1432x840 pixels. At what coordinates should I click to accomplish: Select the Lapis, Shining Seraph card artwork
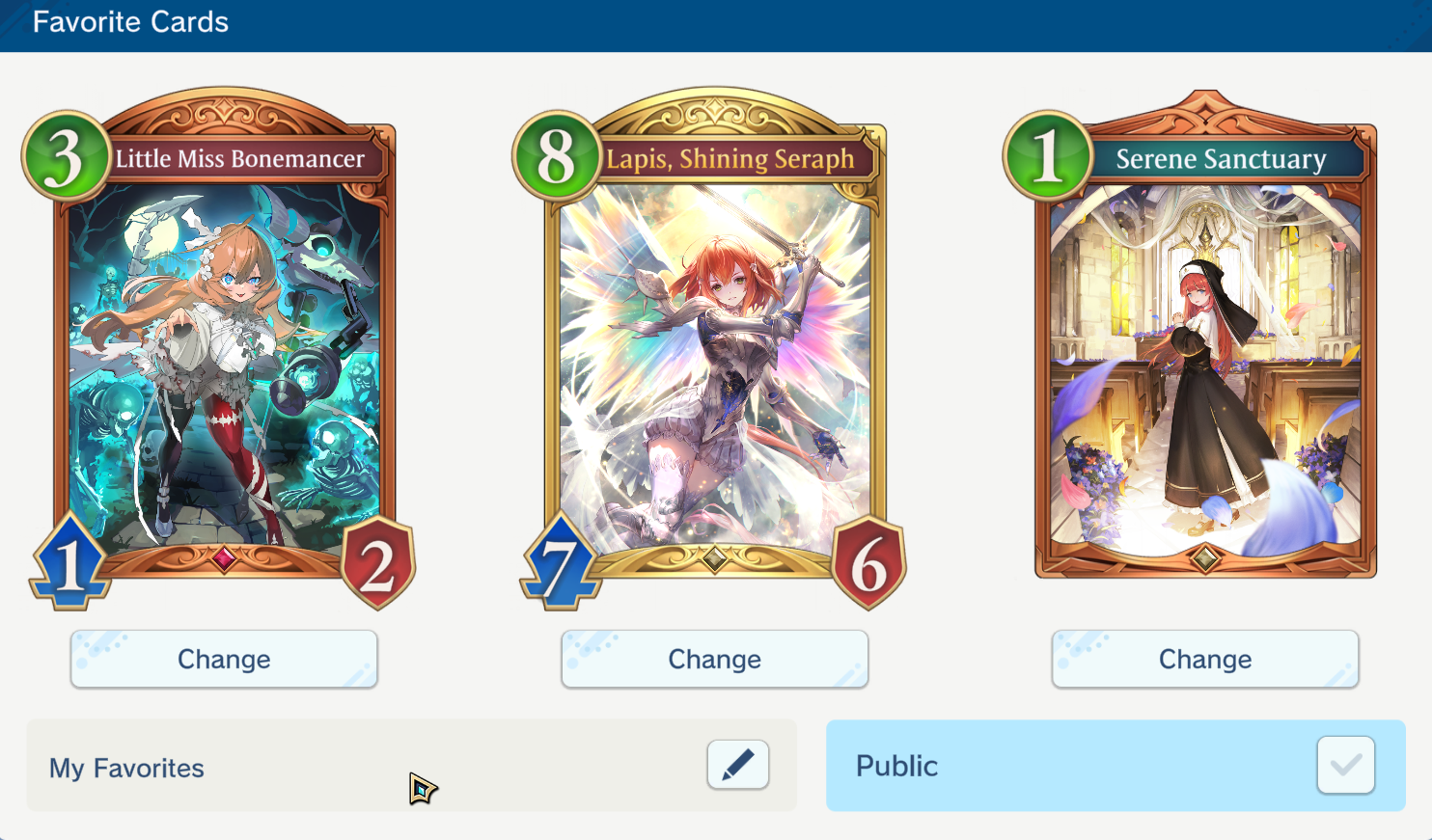point(715,366)
